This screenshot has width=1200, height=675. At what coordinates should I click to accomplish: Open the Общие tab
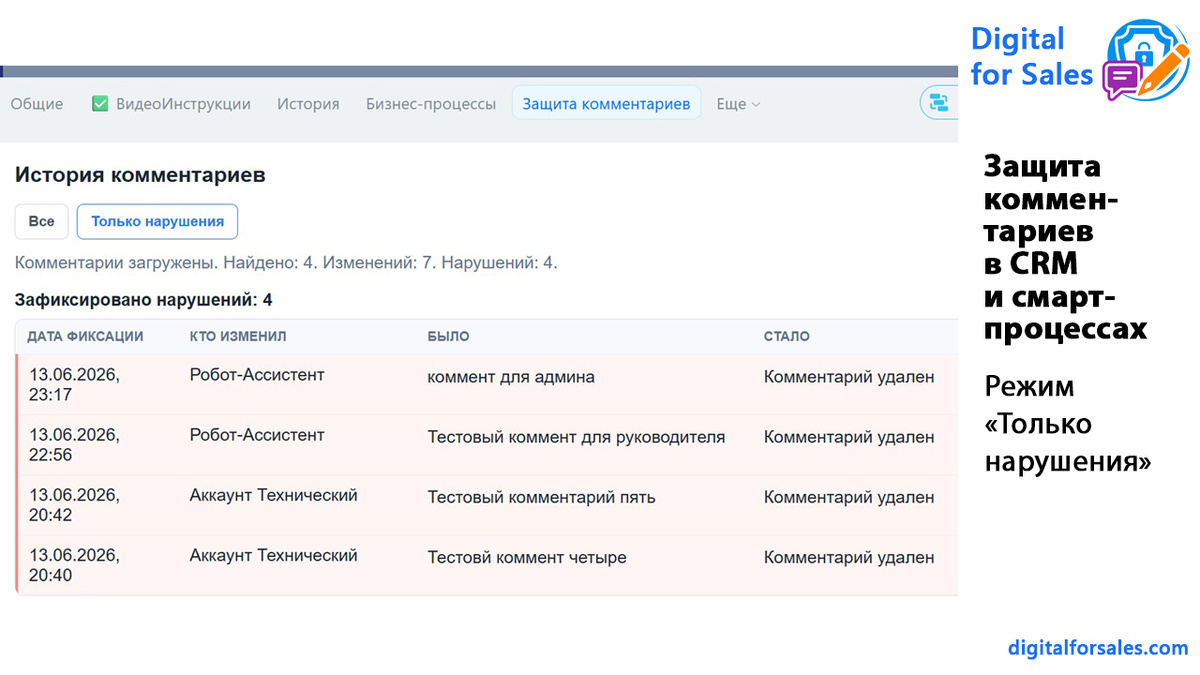pyautogui.click(x=37, y=104)
